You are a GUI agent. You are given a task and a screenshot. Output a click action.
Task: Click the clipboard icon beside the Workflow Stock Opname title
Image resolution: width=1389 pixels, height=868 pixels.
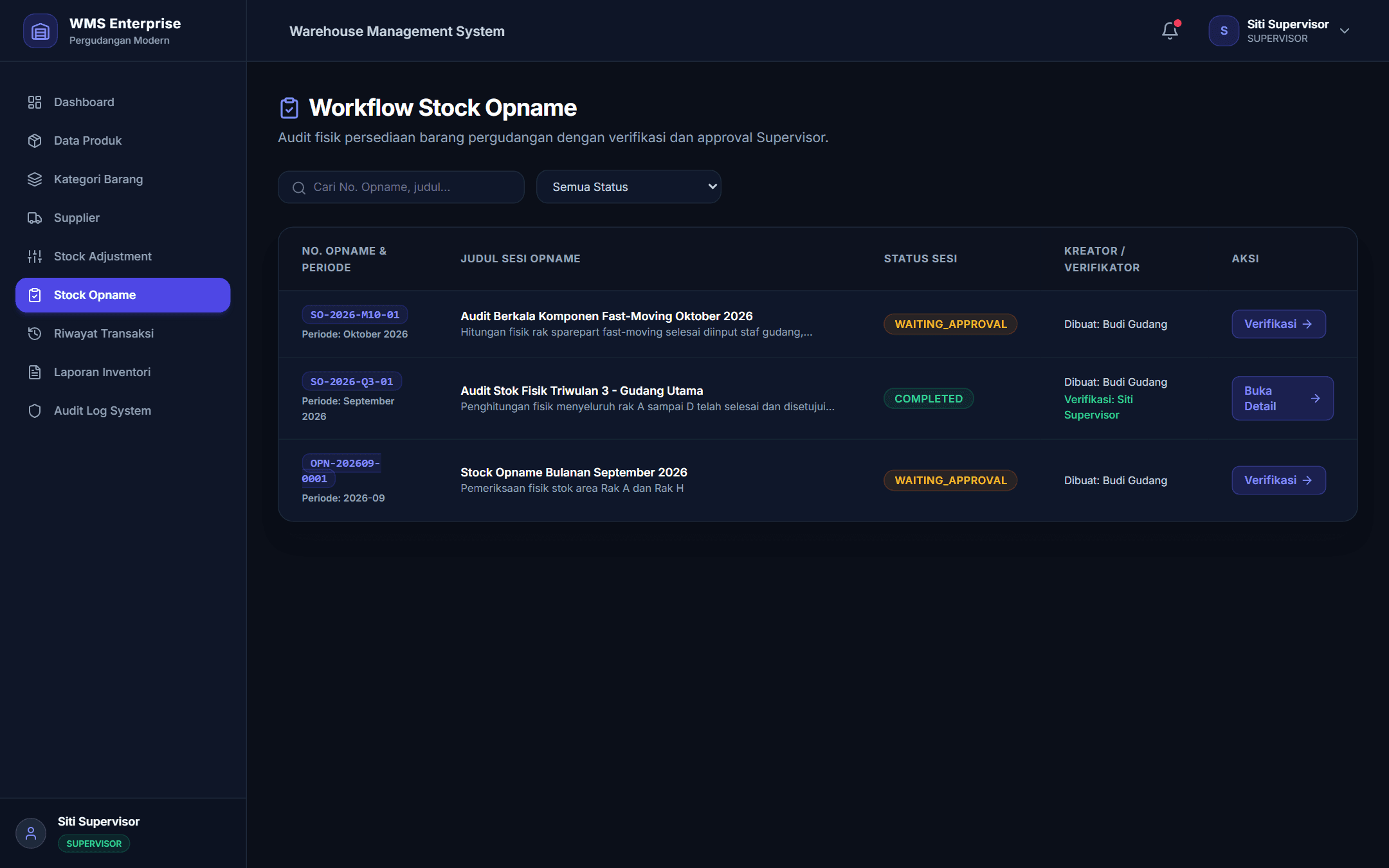[x=289, y=108]
